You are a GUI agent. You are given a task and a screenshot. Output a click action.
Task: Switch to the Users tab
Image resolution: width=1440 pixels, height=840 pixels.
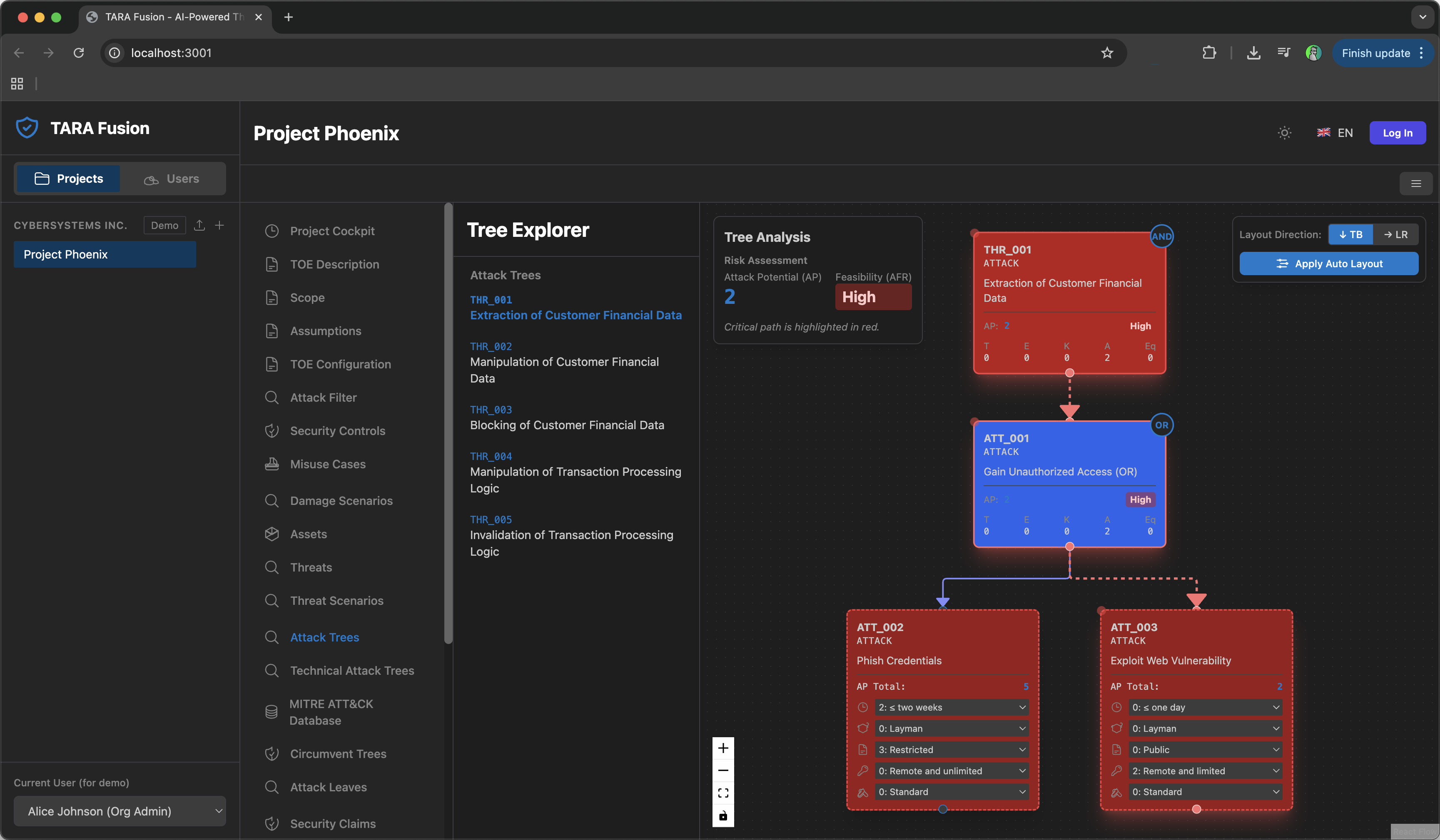pyautogui.click(x=173, y=178)
